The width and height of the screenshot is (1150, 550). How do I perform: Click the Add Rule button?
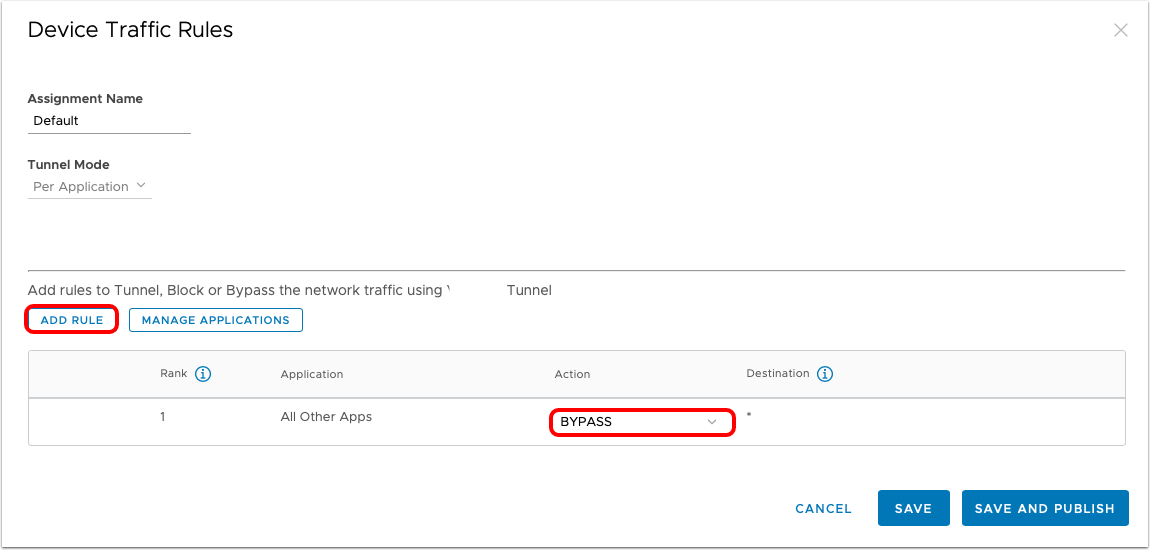pos(72,320)
